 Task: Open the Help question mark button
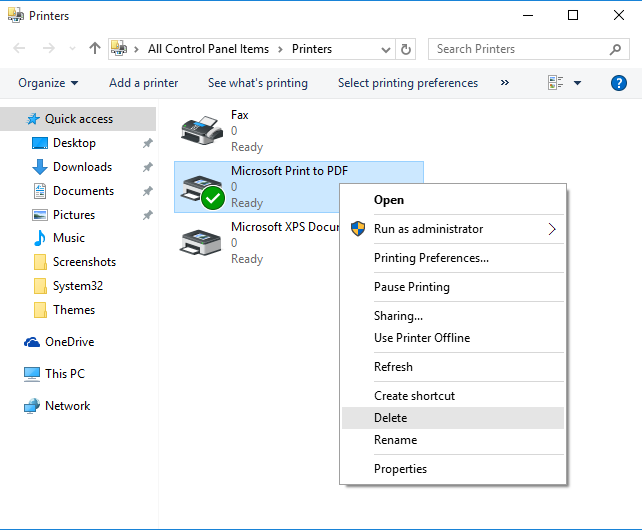619,83
